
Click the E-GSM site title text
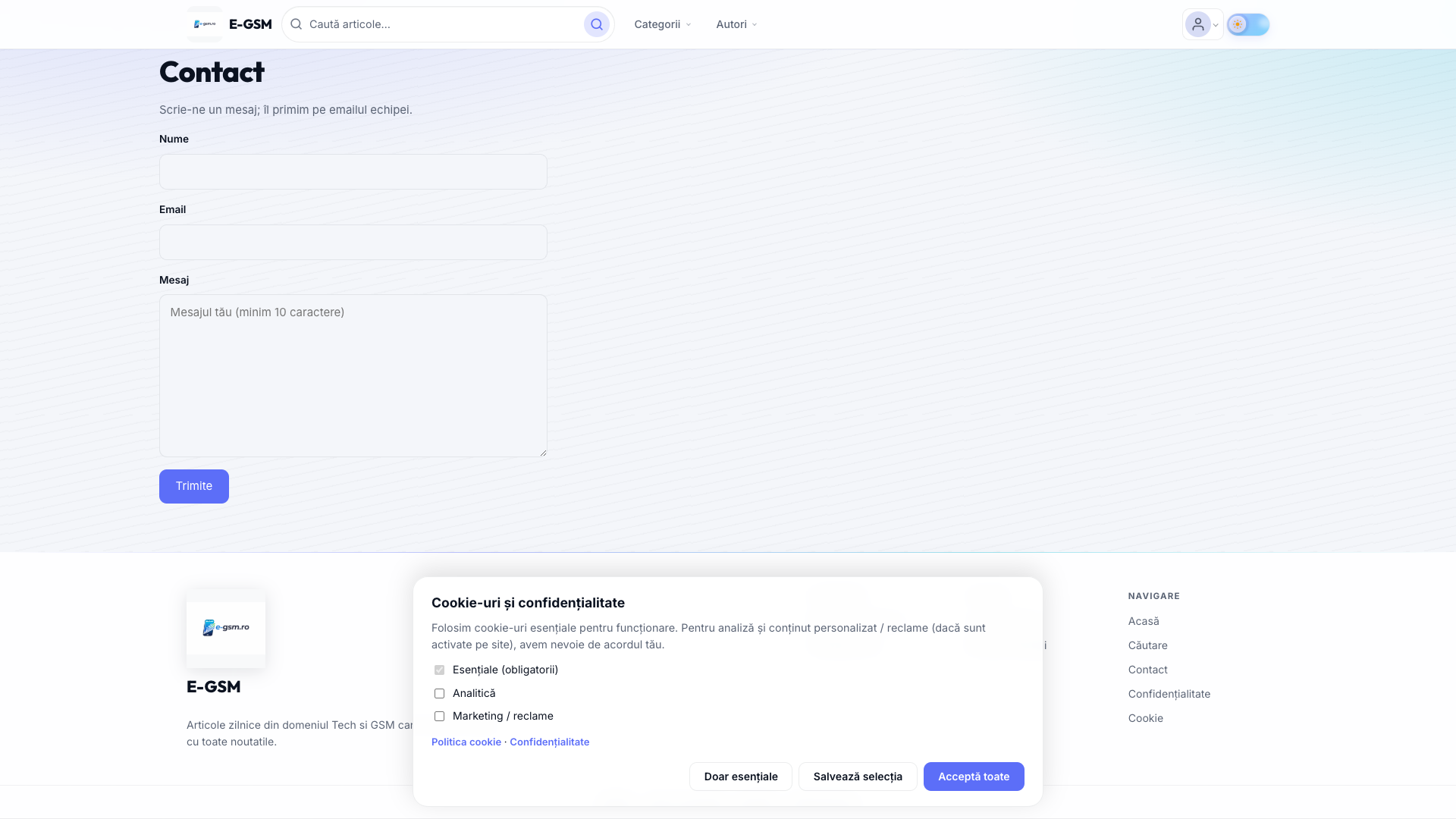click(250, 24)
